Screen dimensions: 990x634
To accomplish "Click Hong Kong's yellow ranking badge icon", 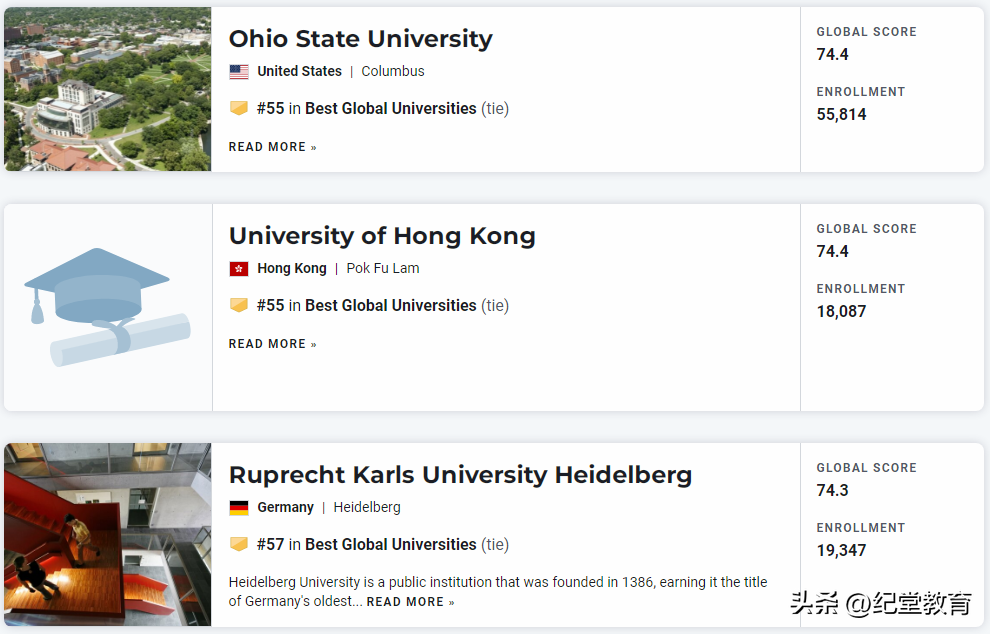I will coord(239,305).
